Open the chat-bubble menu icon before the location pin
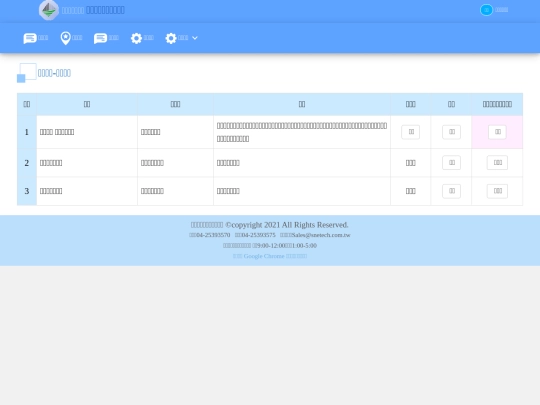This screenshot has width=540, height=405. point(30,38)
